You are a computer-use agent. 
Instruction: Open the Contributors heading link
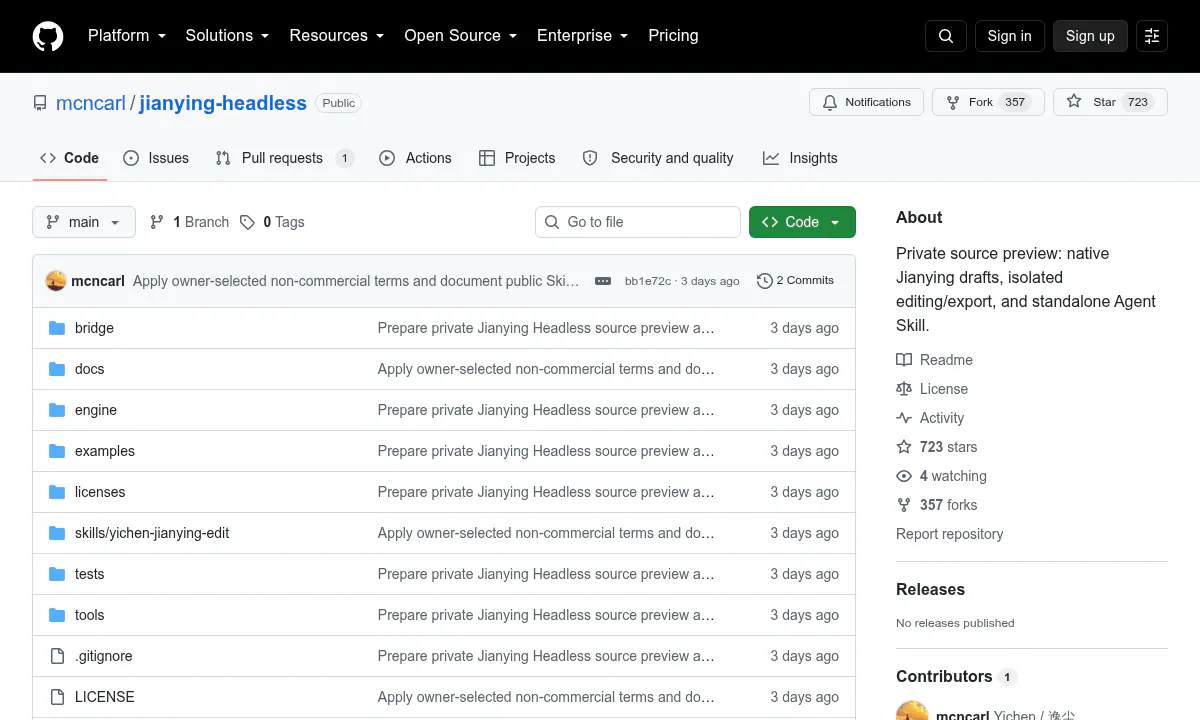tap(955, 677)
